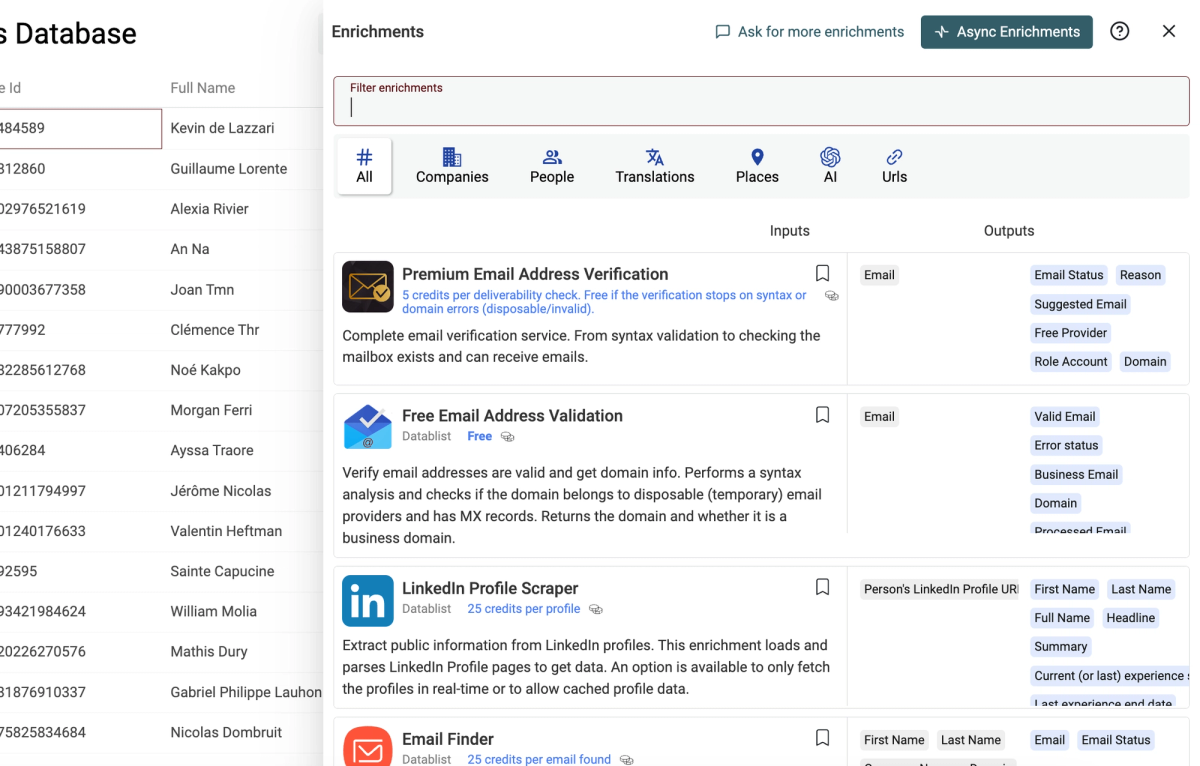The height and width of the screenshot is (766, 1200).
Task: Click Person's LinkedIn Profile URL input tag
Action: coord(940,590)
